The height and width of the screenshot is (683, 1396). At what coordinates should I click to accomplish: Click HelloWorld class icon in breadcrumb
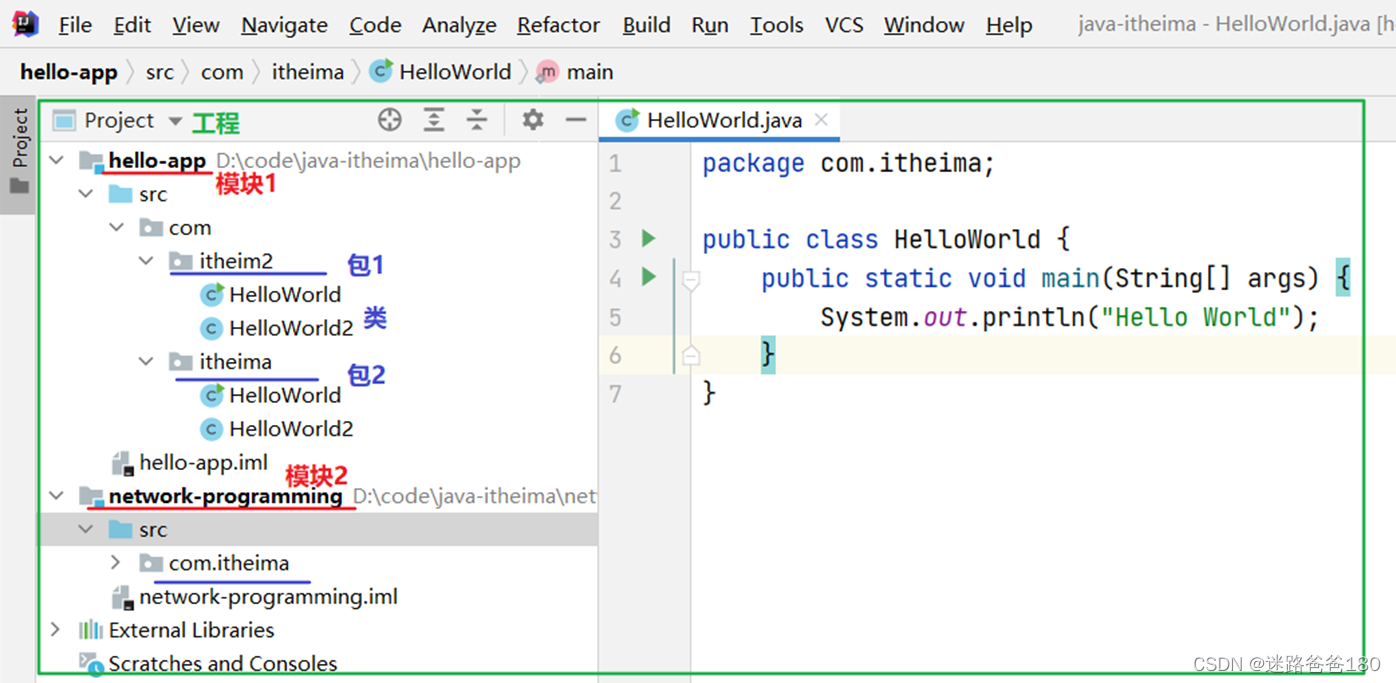(x=381, y=71)
